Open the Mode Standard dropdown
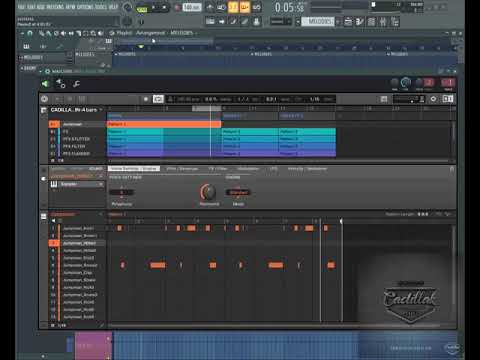 238,192
